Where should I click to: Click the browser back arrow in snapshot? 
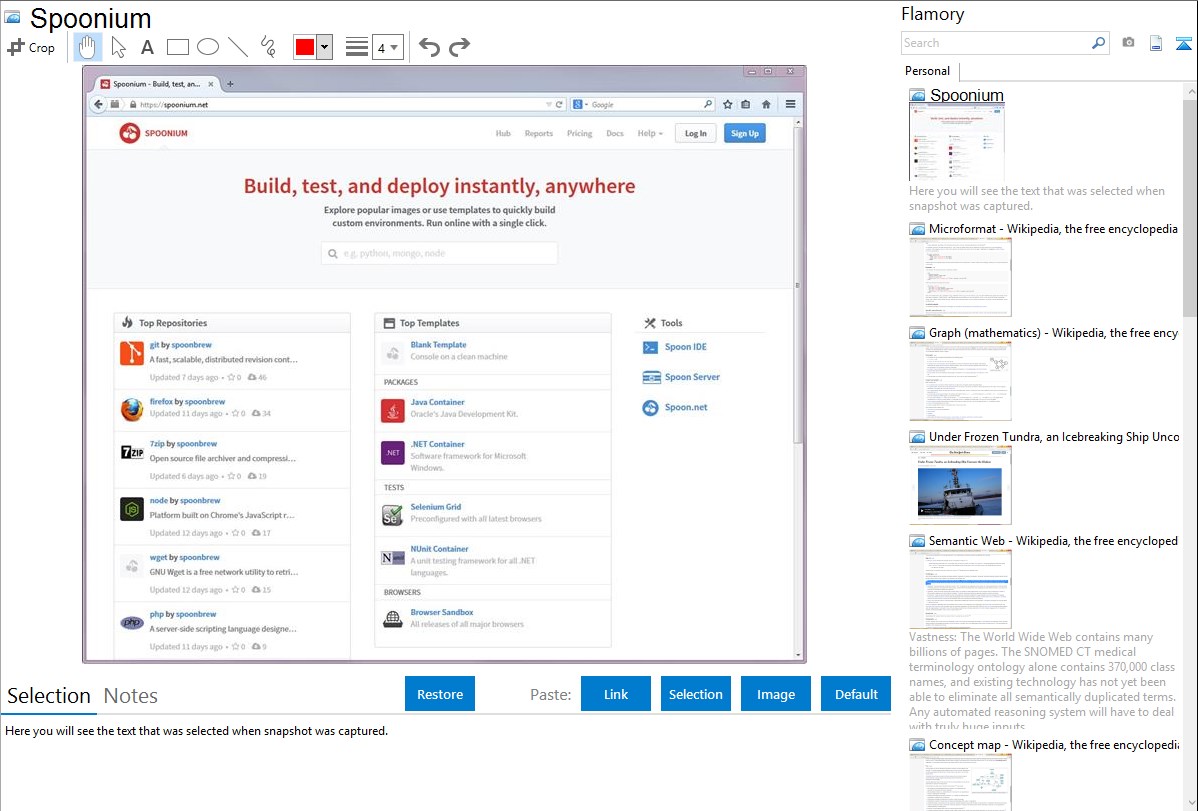pyautogui.click(x=98, y=104)
